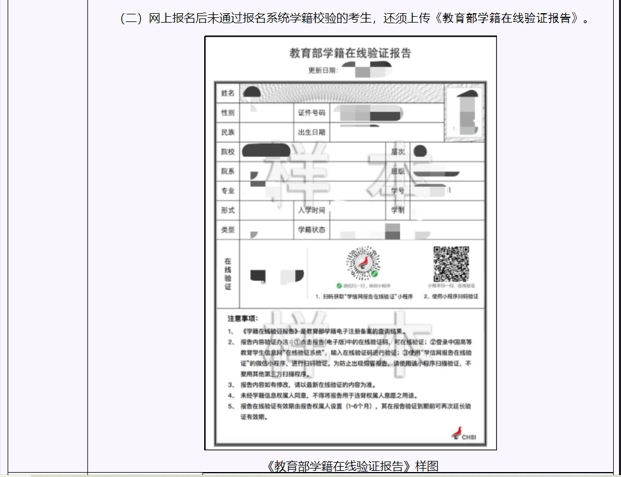Click the 民族 label cell
Screen dimensions: 621x477
tap(228, 132)
